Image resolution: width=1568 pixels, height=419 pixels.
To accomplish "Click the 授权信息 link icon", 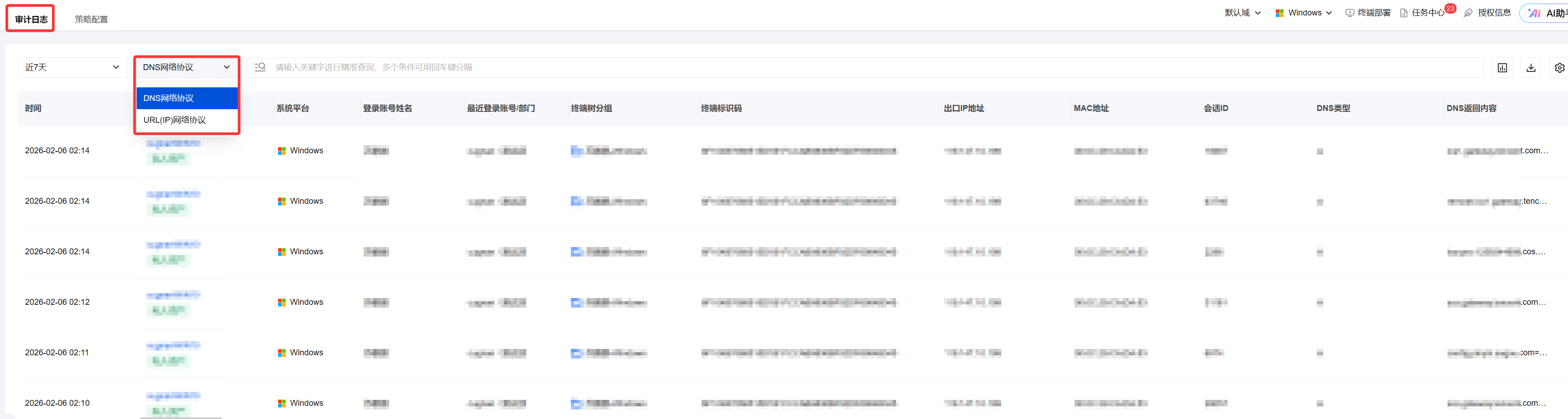I will coord(1468,13).
